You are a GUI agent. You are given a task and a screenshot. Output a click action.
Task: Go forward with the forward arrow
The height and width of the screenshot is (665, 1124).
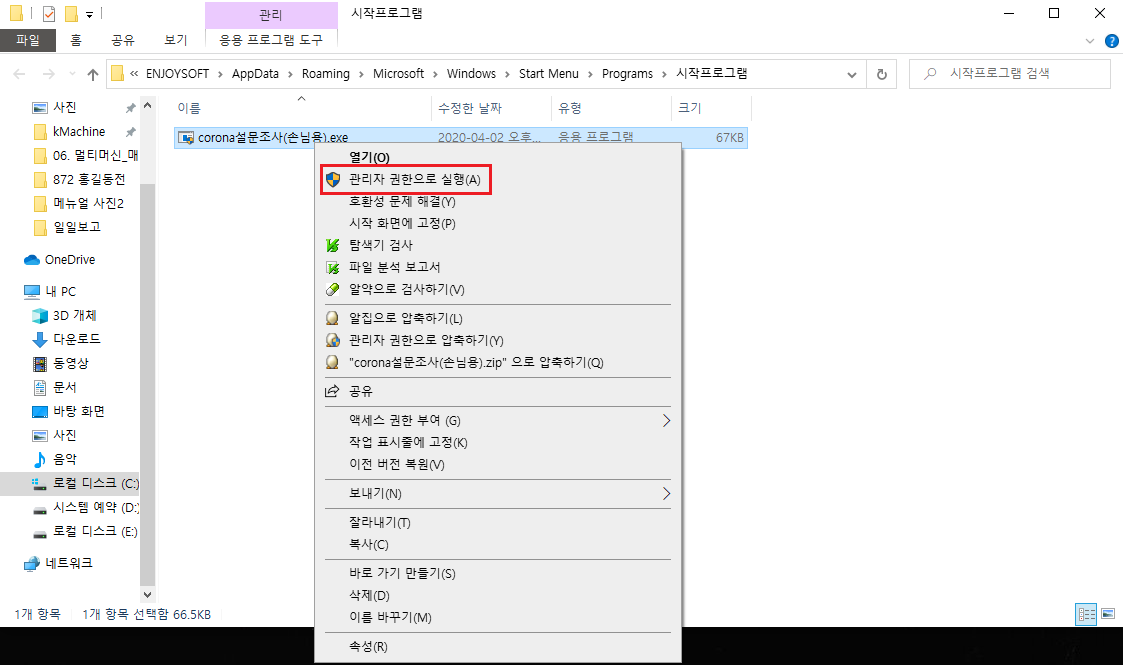tap(48, 74)
